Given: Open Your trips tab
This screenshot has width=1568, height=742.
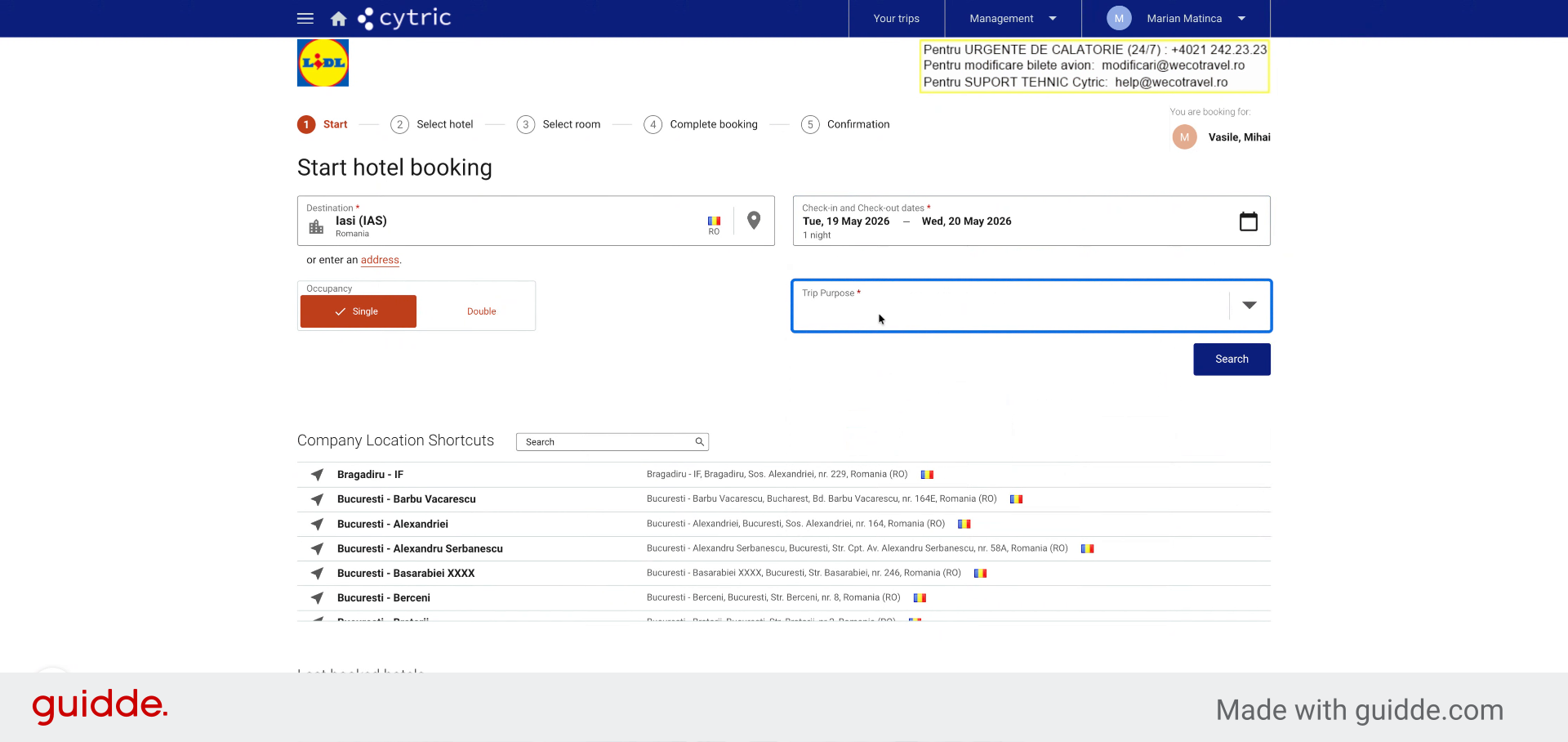Looking at the screenshot, I should pyautogui.click(x=896, y=19).
